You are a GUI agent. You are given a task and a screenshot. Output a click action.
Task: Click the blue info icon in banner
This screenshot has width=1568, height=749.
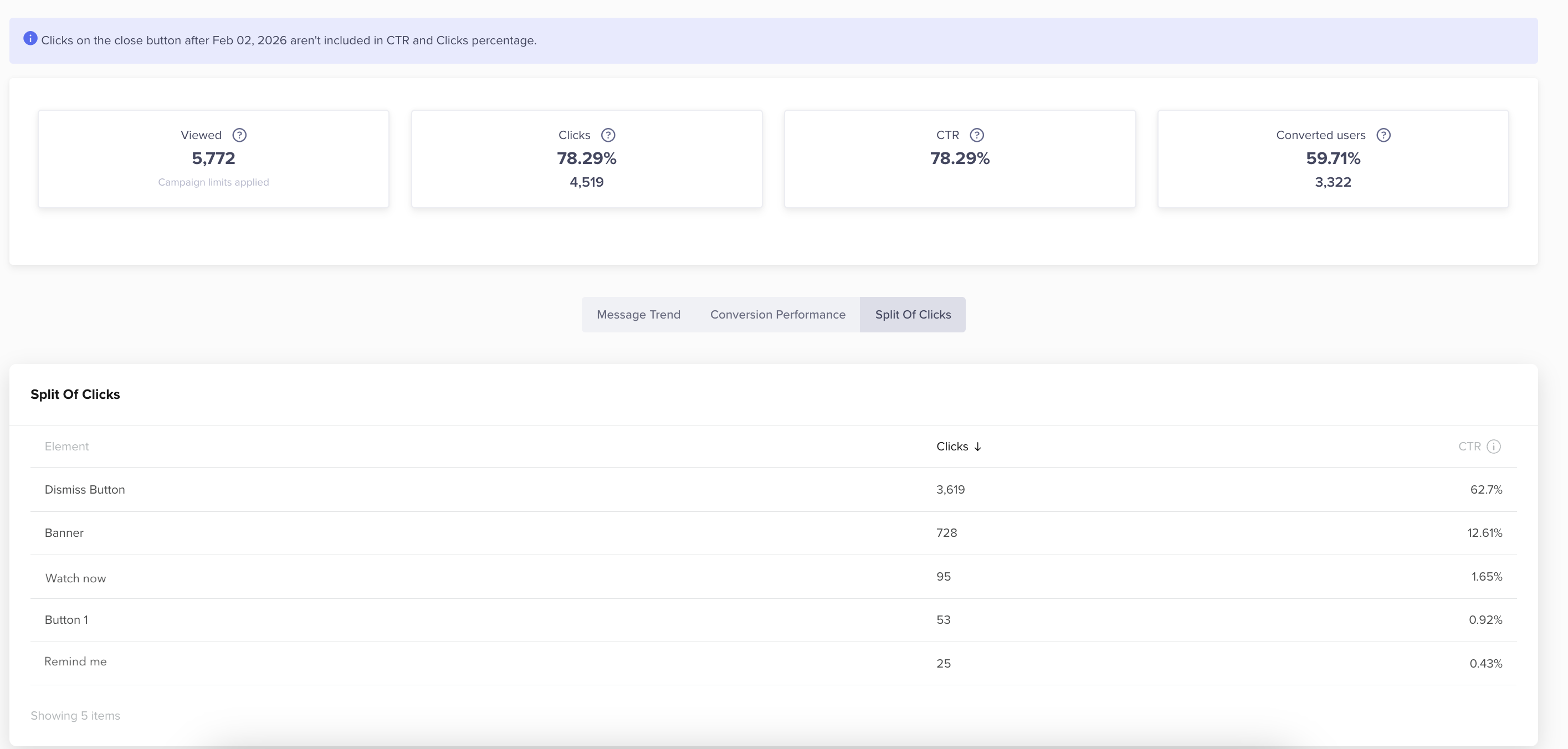point(30,39)
